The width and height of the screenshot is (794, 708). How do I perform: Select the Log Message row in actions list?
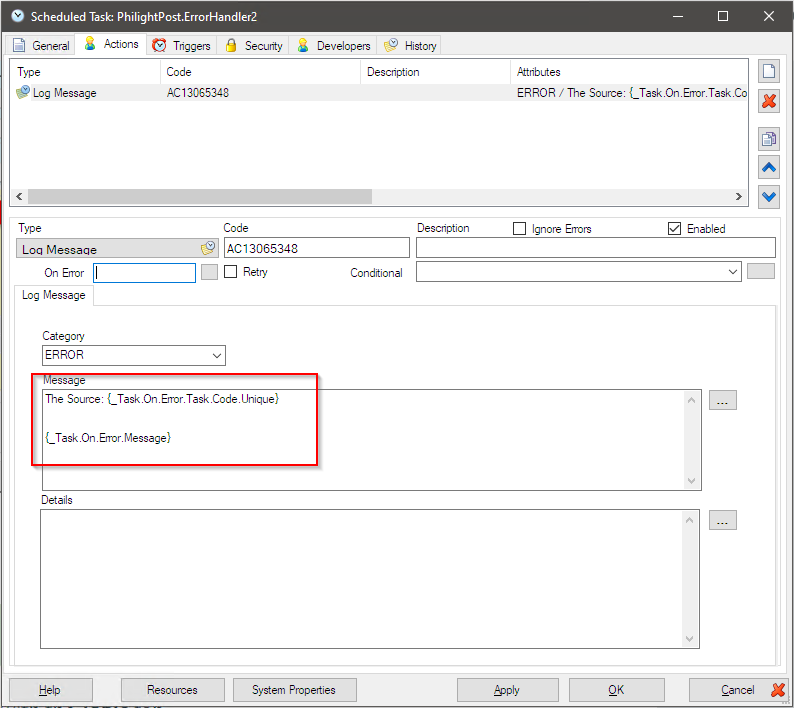point(379,93)
